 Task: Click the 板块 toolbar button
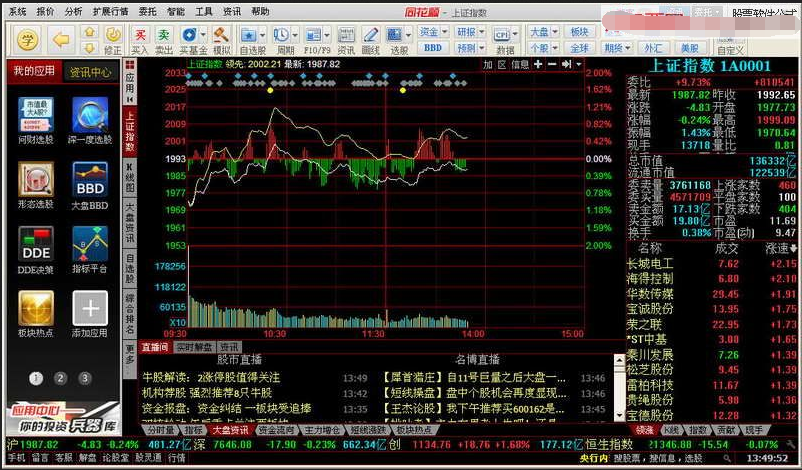pos(580,32)
